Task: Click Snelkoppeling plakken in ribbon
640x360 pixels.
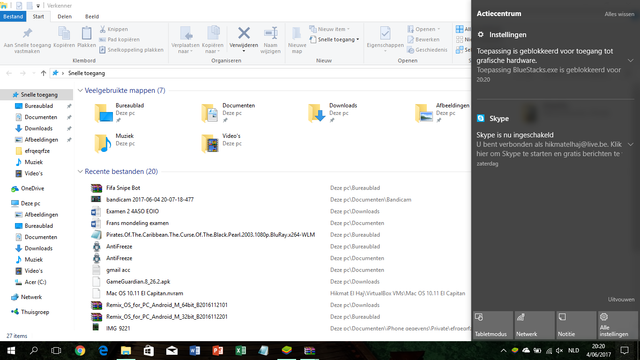Action: click(x=131, y=50)
